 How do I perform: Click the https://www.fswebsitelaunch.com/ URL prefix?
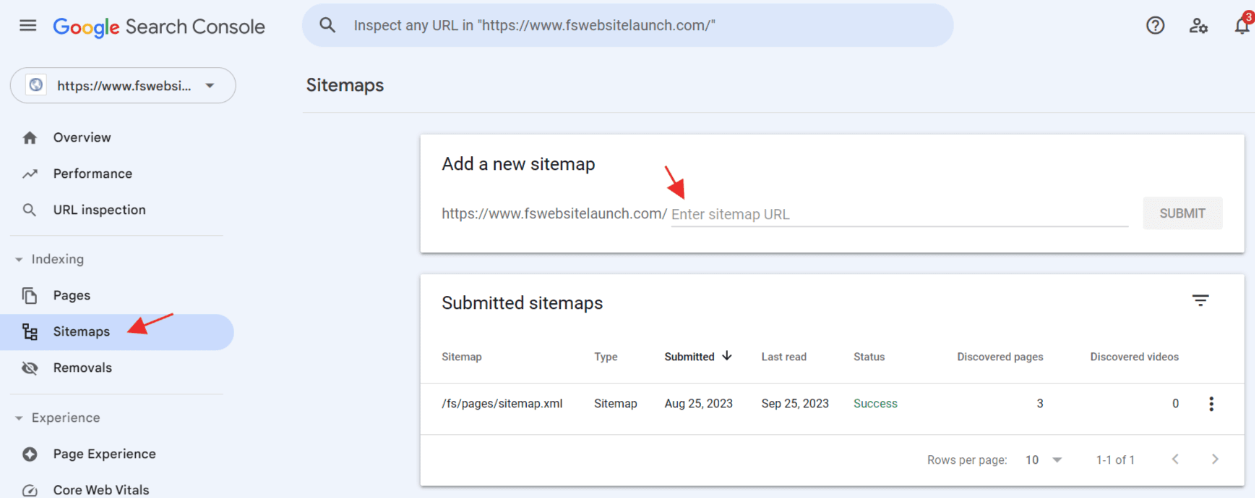[x=554, y=214]
